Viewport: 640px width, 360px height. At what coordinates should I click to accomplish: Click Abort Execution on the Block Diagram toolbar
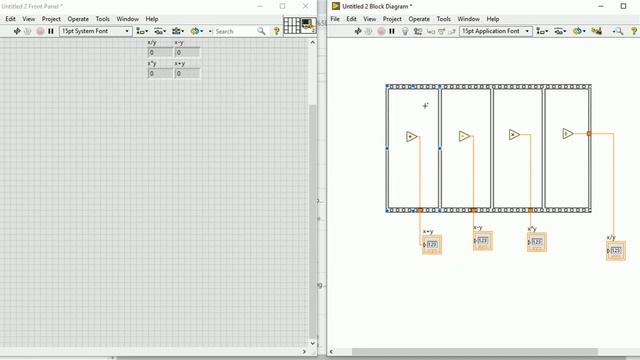point(381,31)
